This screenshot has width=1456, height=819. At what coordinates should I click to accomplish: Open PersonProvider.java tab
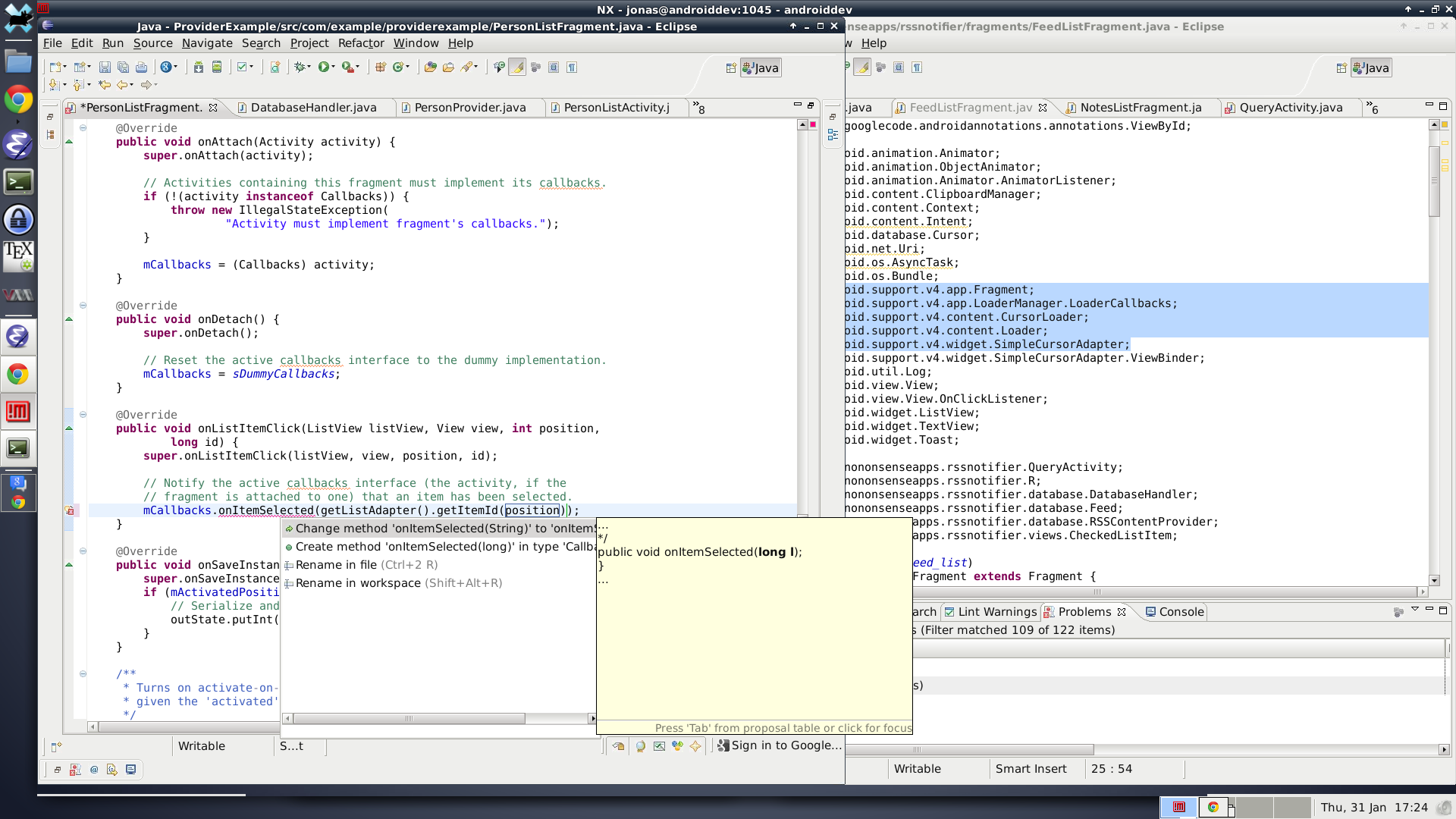click(x=470, y=107)
